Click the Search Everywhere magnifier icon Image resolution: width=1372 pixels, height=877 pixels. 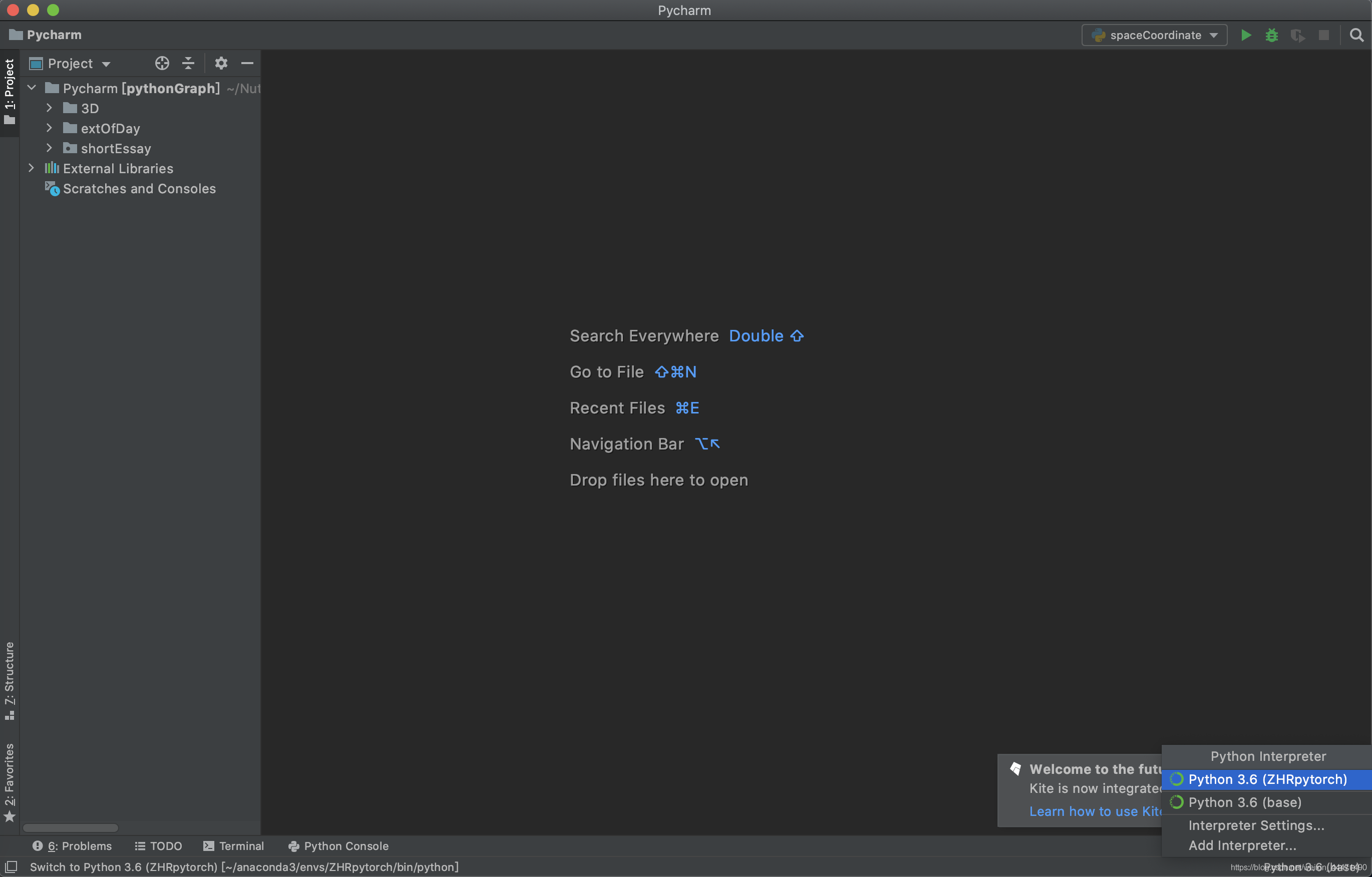[x=1357, y=35]
